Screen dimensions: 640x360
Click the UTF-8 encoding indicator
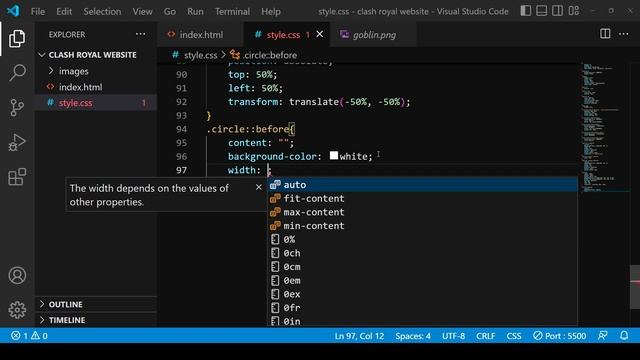pos(453,336)
